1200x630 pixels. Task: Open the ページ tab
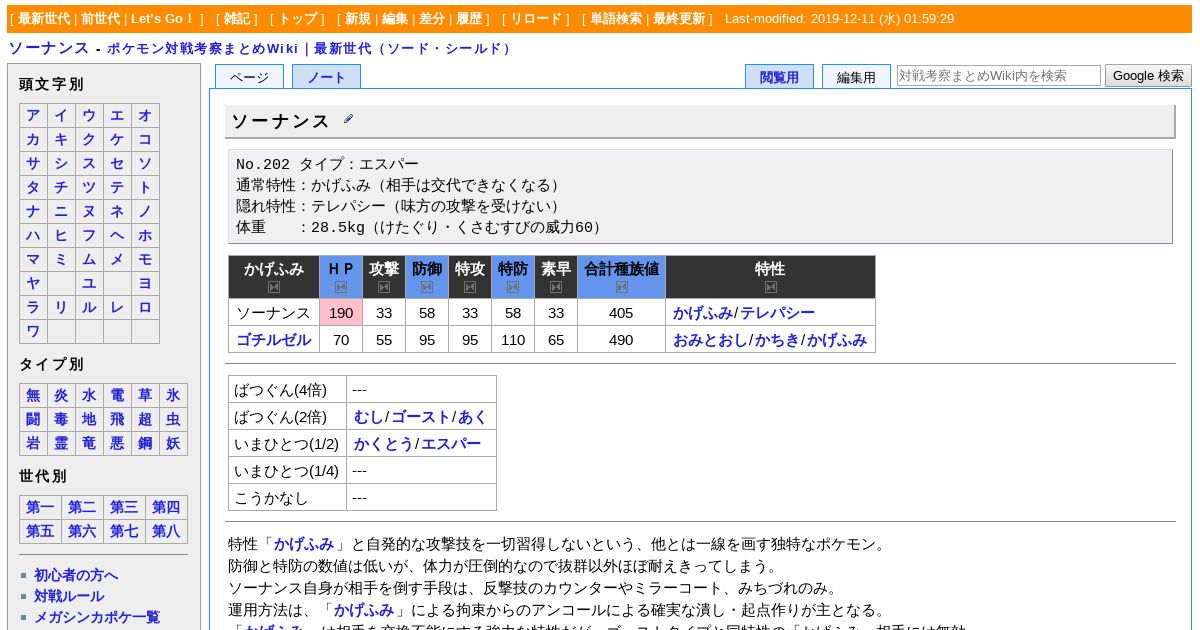click(x=249, y=77)
